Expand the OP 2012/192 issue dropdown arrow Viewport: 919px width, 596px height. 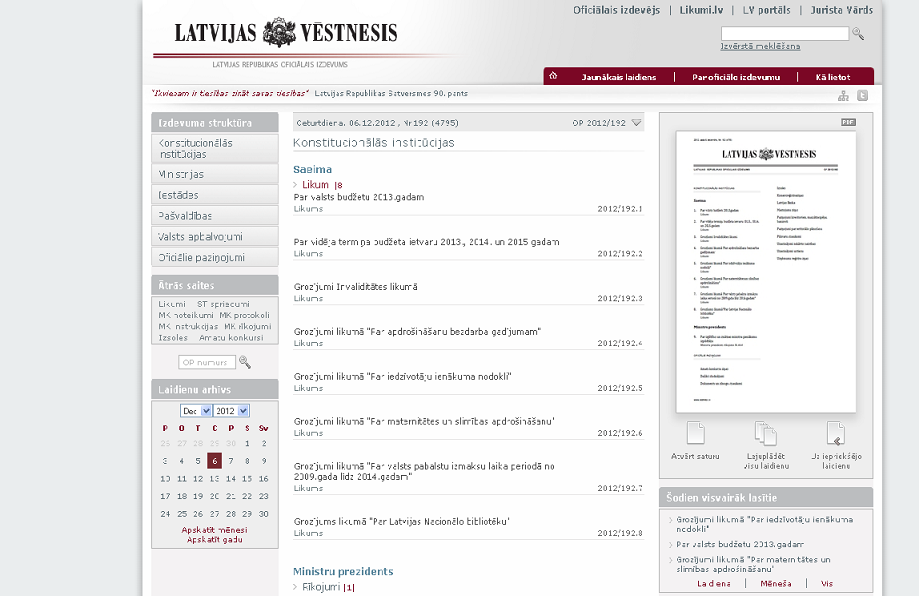point(637,123)
